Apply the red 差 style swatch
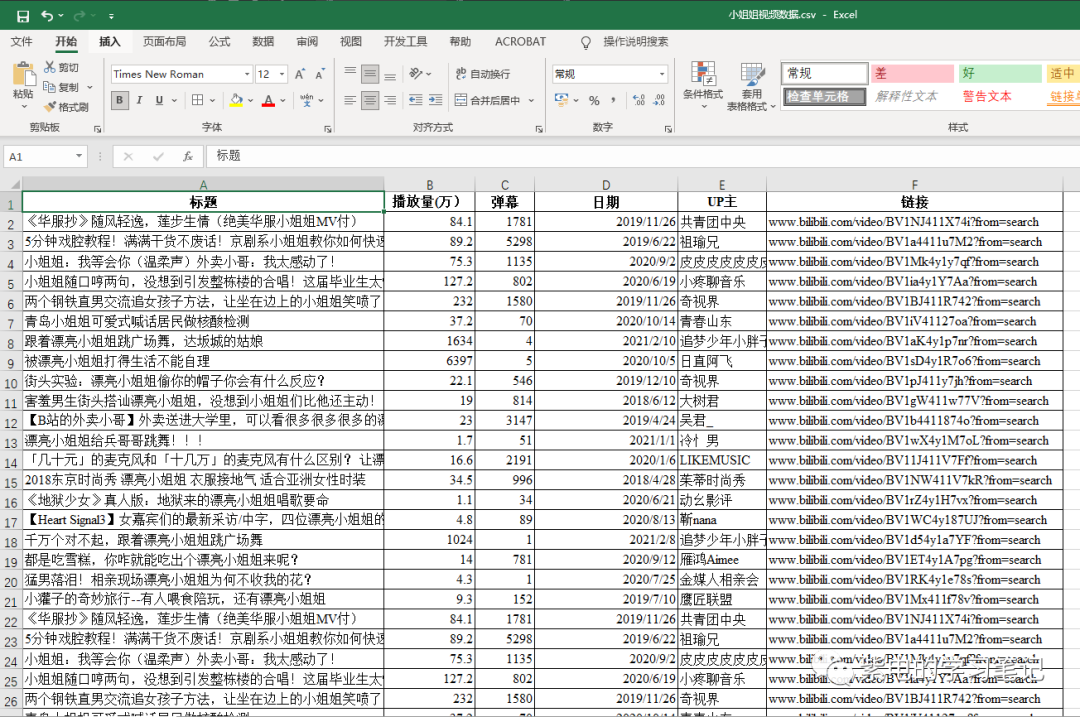1080x717 pixels. [x=911, y=73]
